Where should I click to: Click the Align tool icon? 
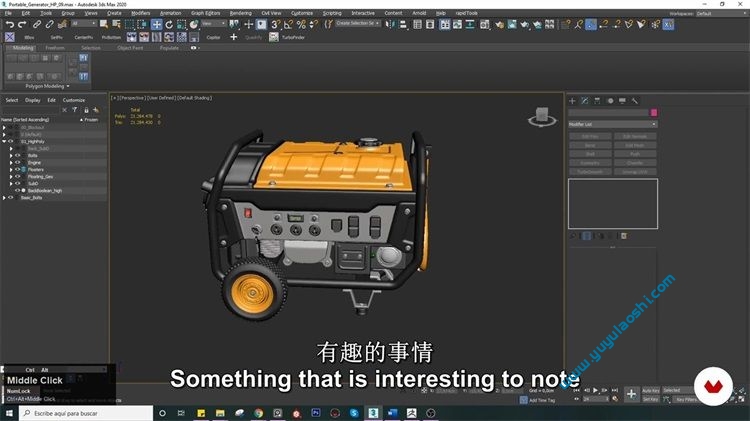coord(403,24)
